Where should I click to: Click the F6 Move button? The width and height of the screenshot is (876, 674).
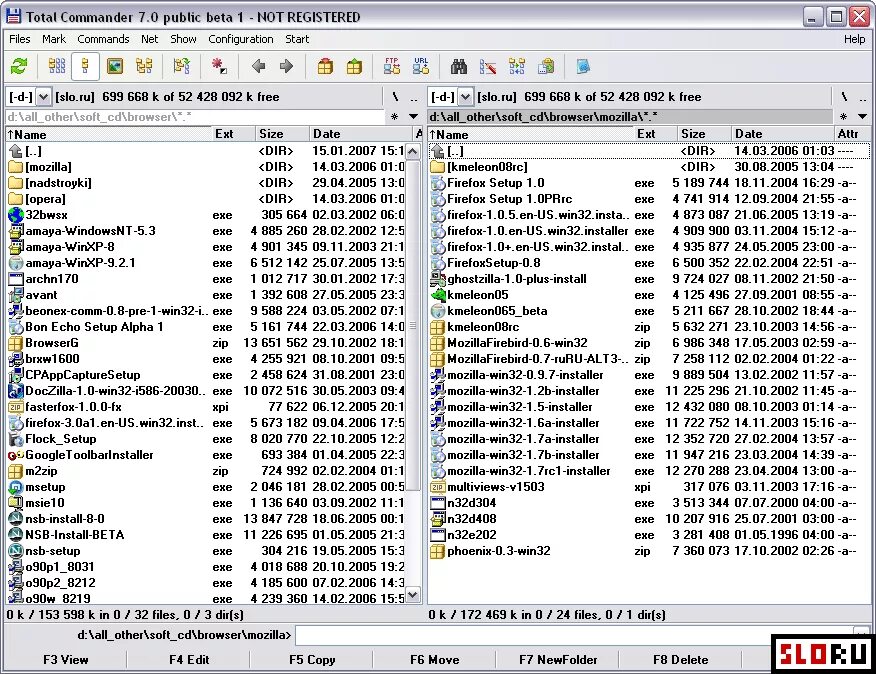tap(435, 660)
